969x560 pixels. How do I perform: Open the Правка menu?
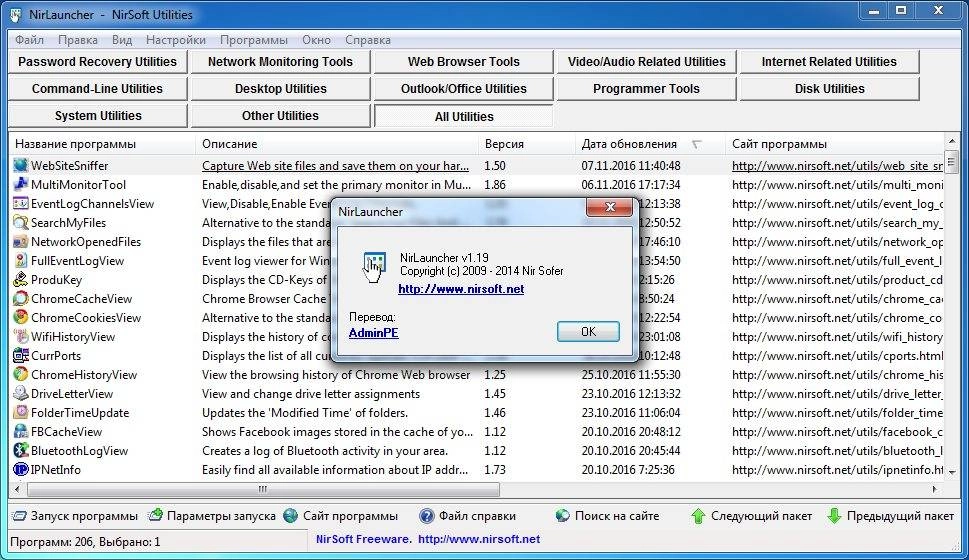click(x=78, y=40)
